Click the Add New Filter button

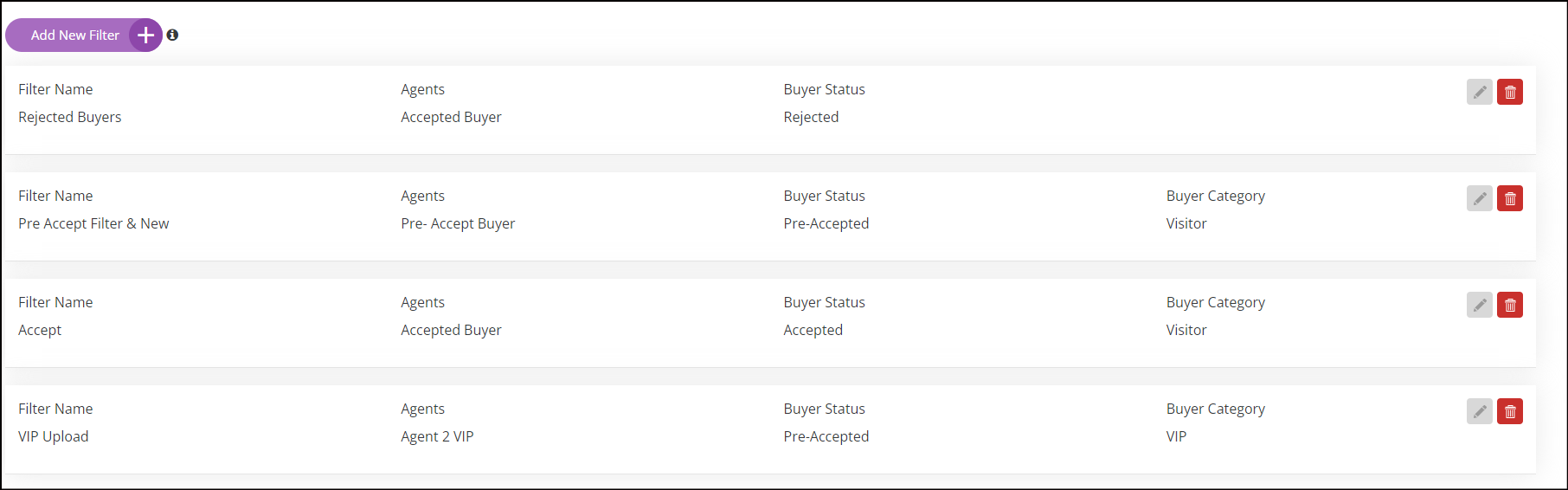coord(84,35)
